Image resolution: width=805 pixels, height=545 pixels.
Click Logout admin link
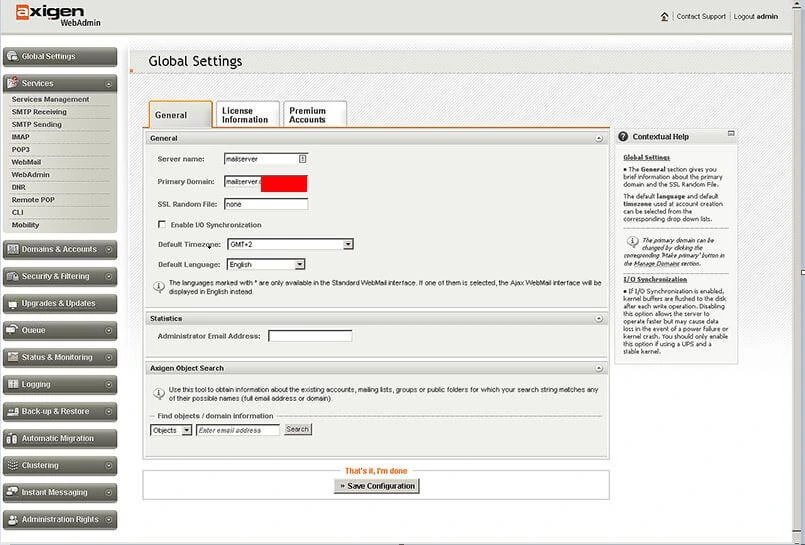756,16
